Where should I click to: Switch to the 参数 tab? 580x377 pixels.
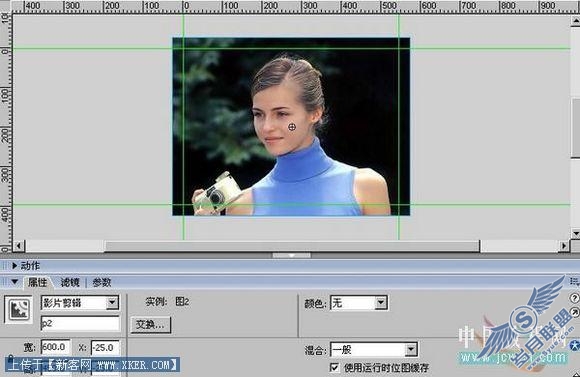click(x=102, y=282)
